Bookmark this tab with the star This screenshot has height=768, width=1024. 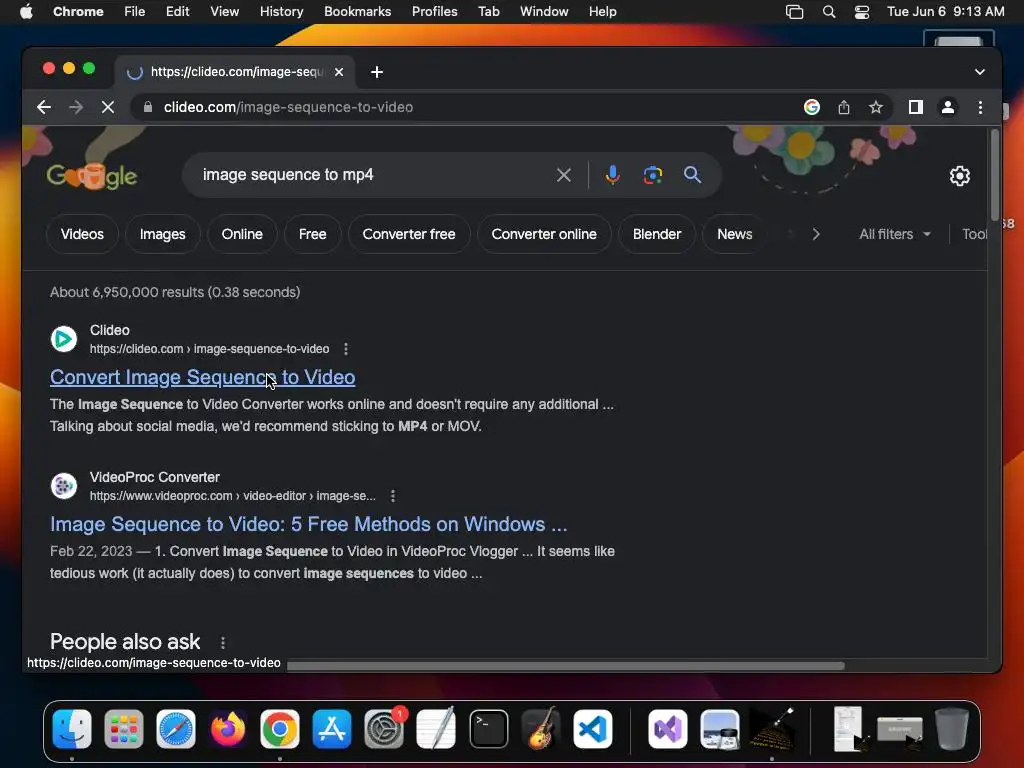[876, 107]
